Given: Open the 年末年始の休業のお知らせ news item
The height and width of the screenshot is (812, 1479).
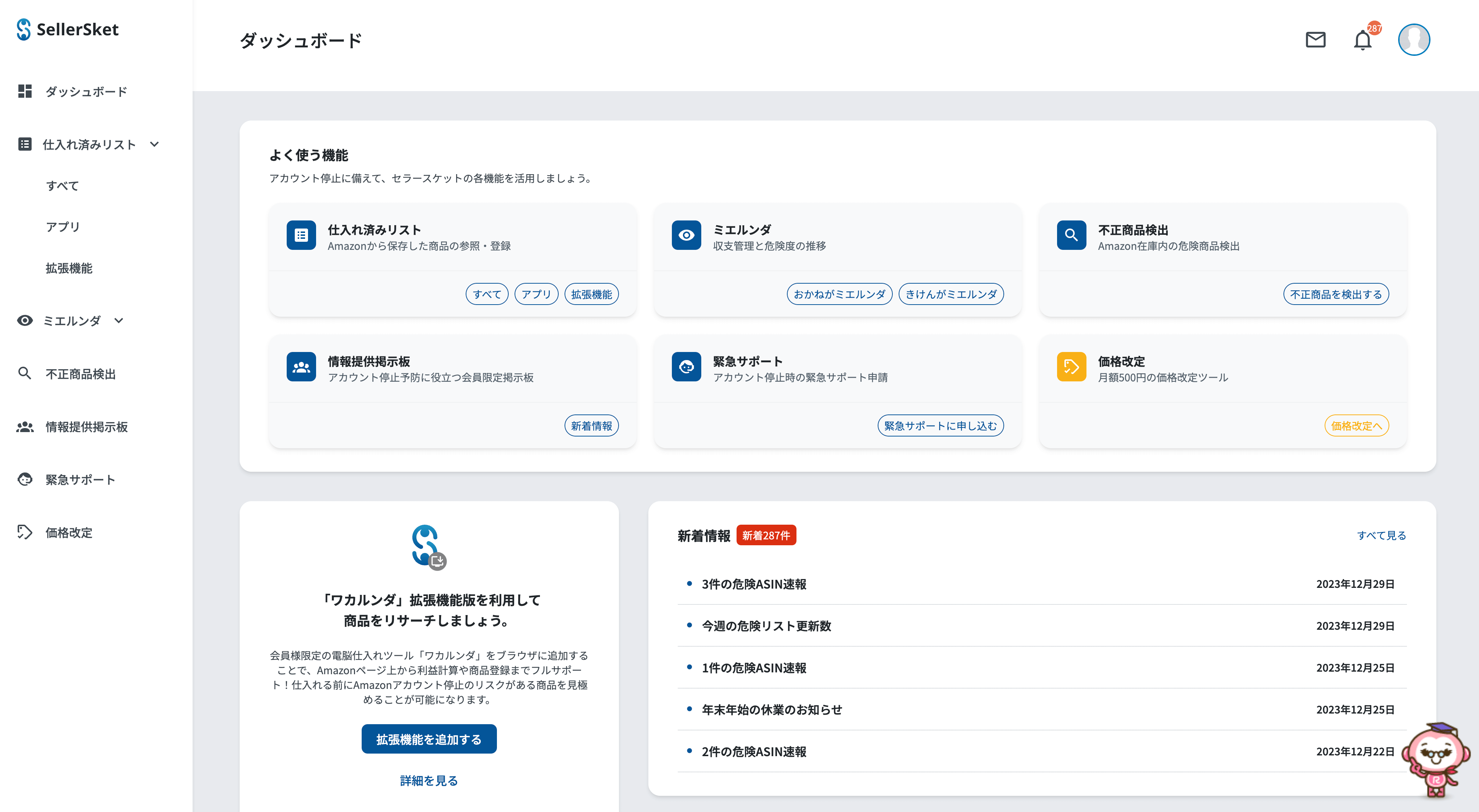Looking at the screenshot, I should 771,710.
